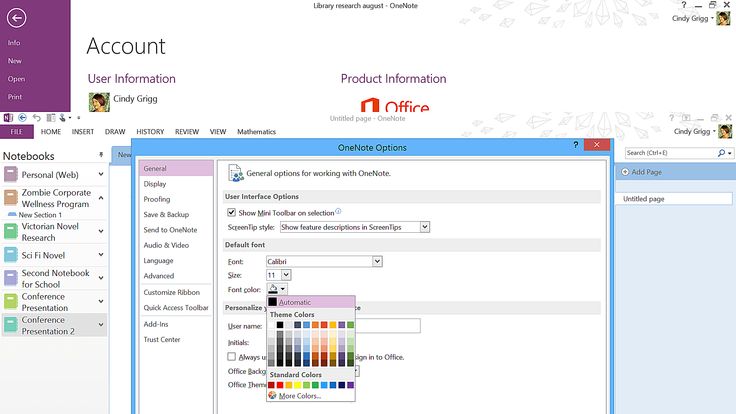Open the FILE tab
The height and width of the screenshot is (414, 736).
click(16, 132)
